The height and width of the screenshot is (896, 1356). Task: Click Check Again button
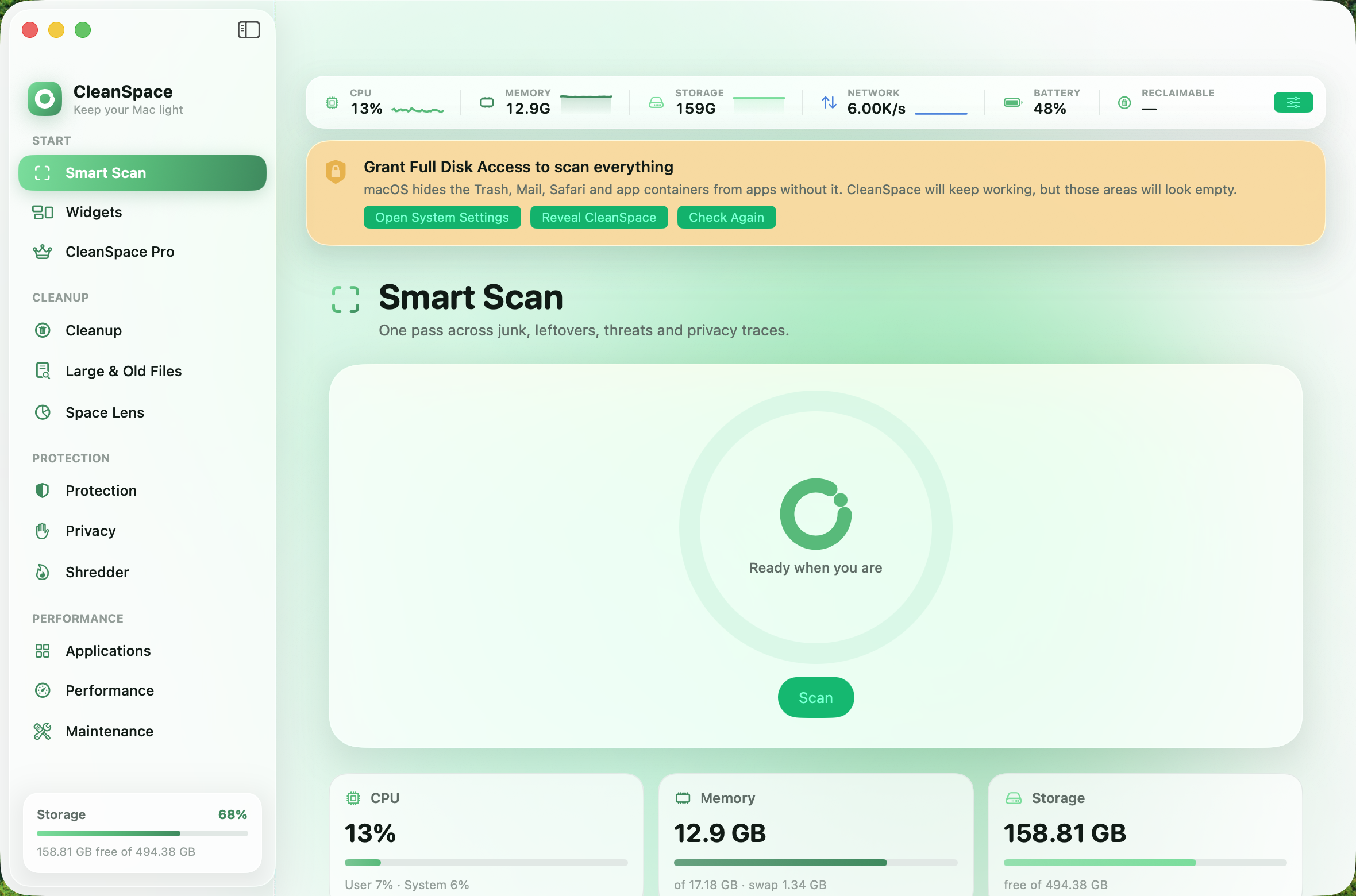click(726, 217)
